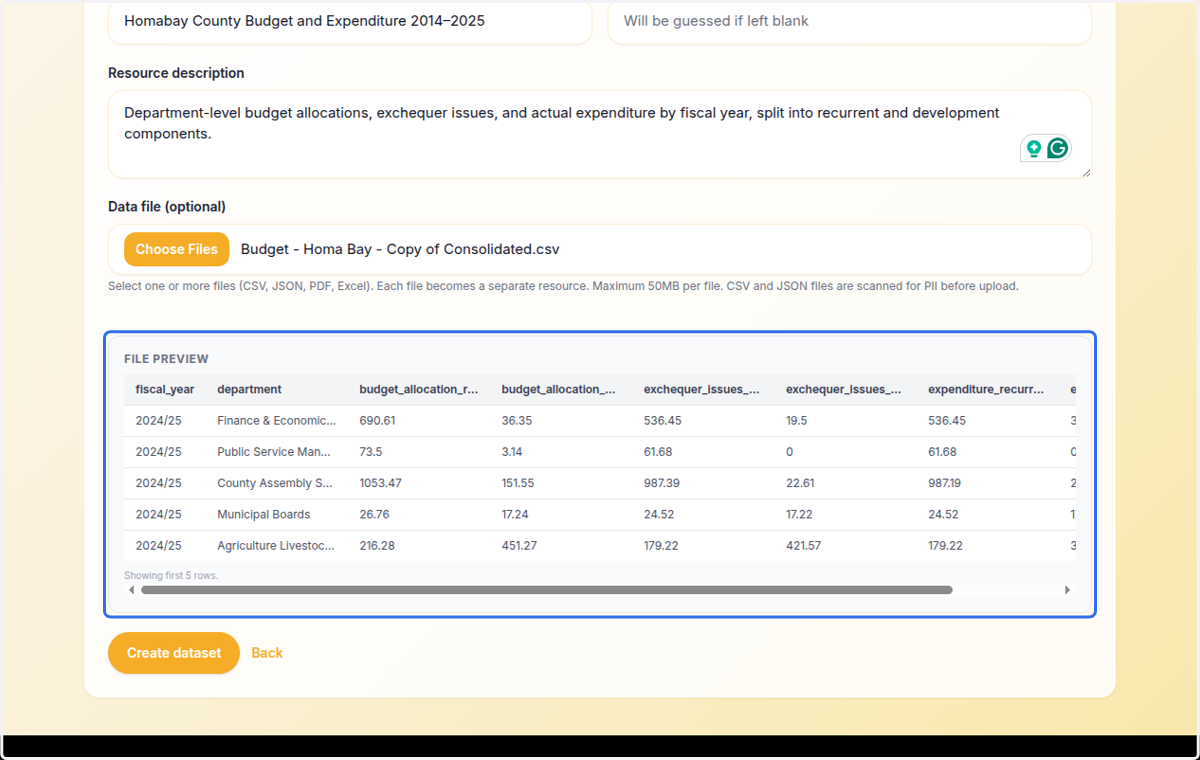Click the department column header
The height and width of the screenshot is (760, 1200).
(249, 389)
